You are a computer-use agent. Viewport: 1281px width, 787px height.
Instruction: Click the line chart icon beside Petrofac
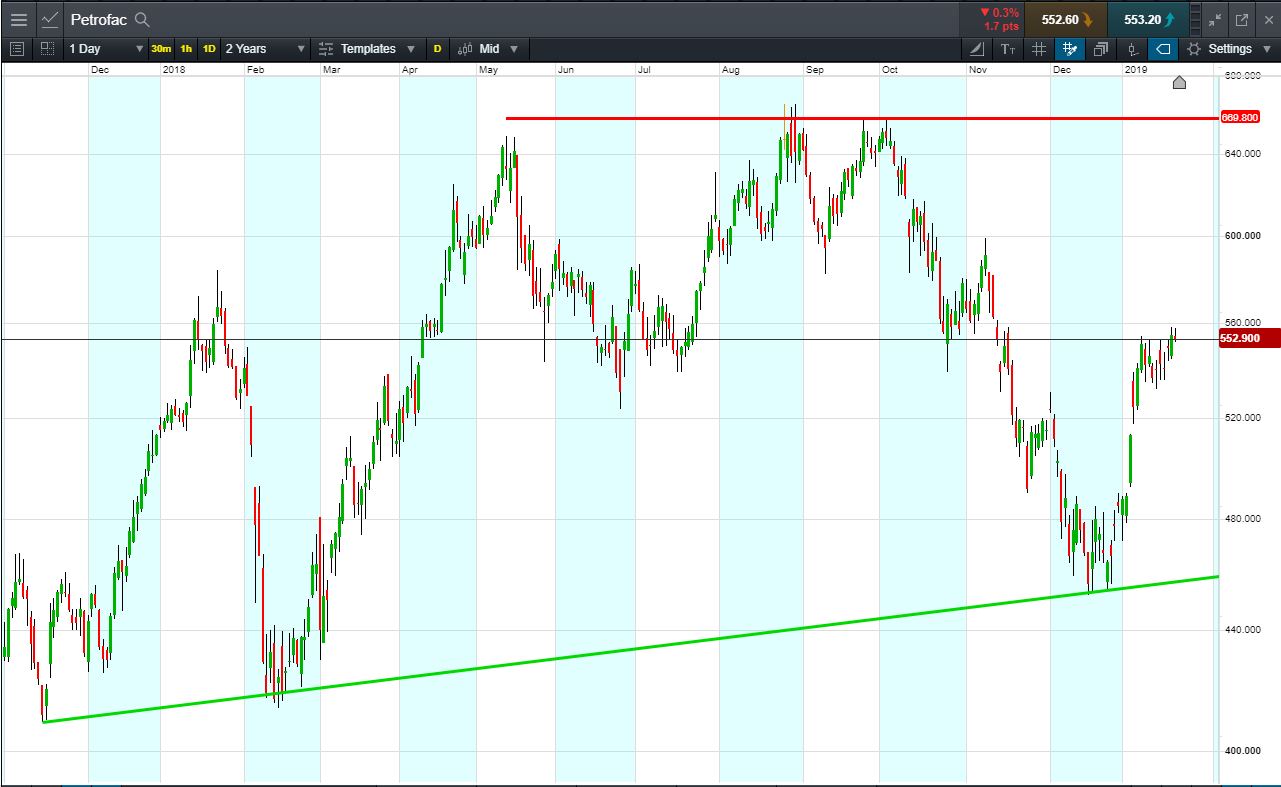click(x=50, y=19)
